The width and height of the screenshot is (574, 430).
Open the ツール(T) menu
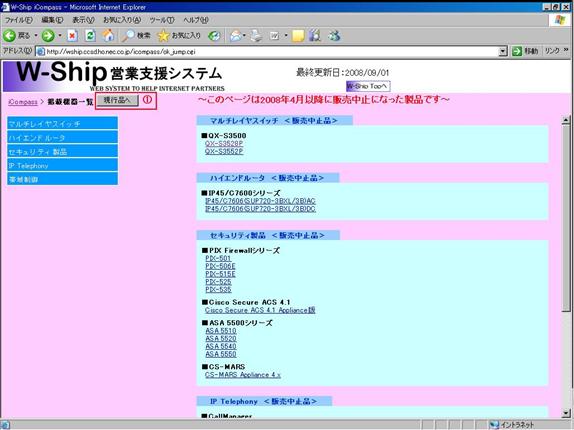coord(162,20)
